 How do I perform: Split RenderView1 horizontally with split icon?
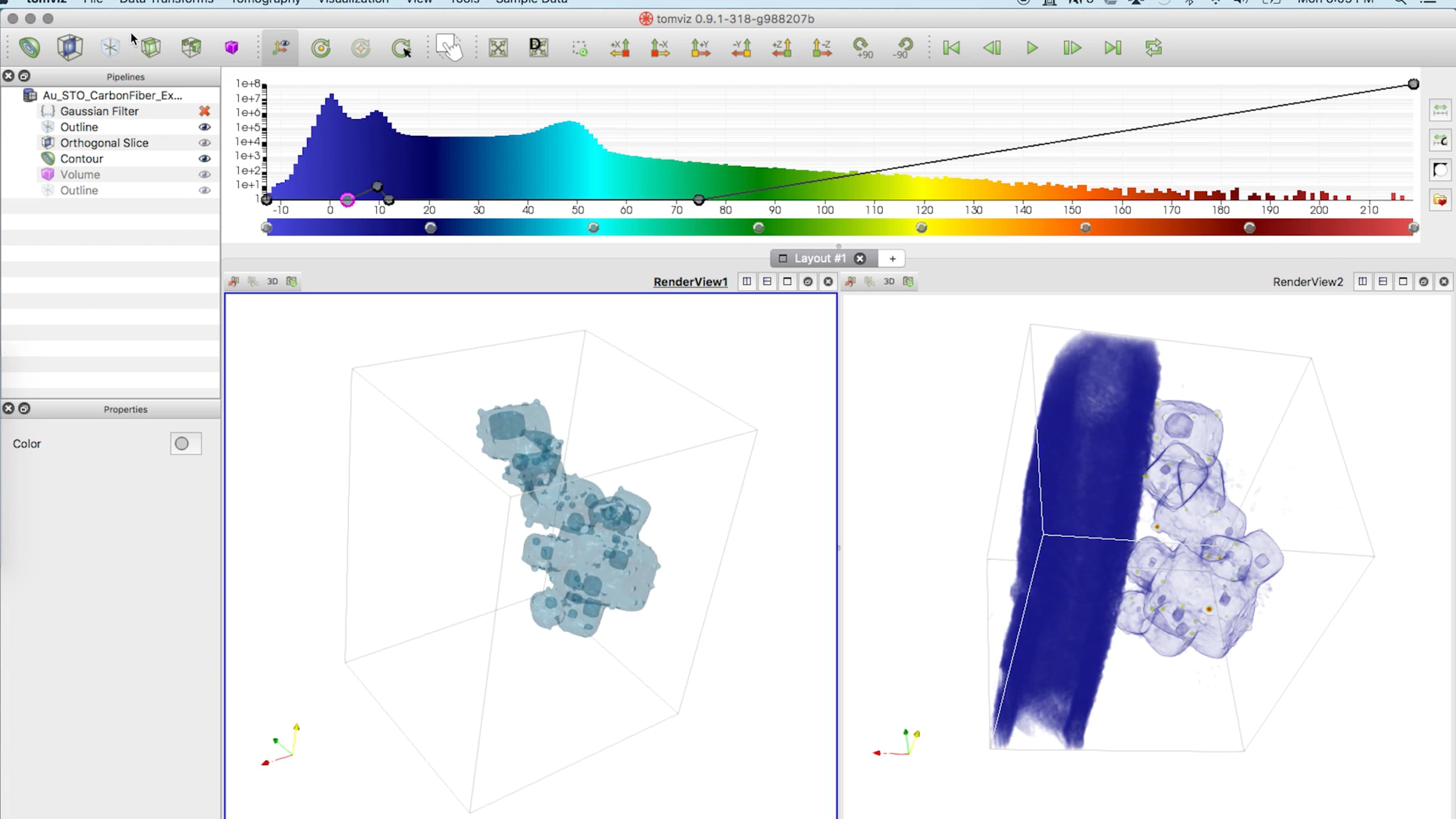[747, 281]
